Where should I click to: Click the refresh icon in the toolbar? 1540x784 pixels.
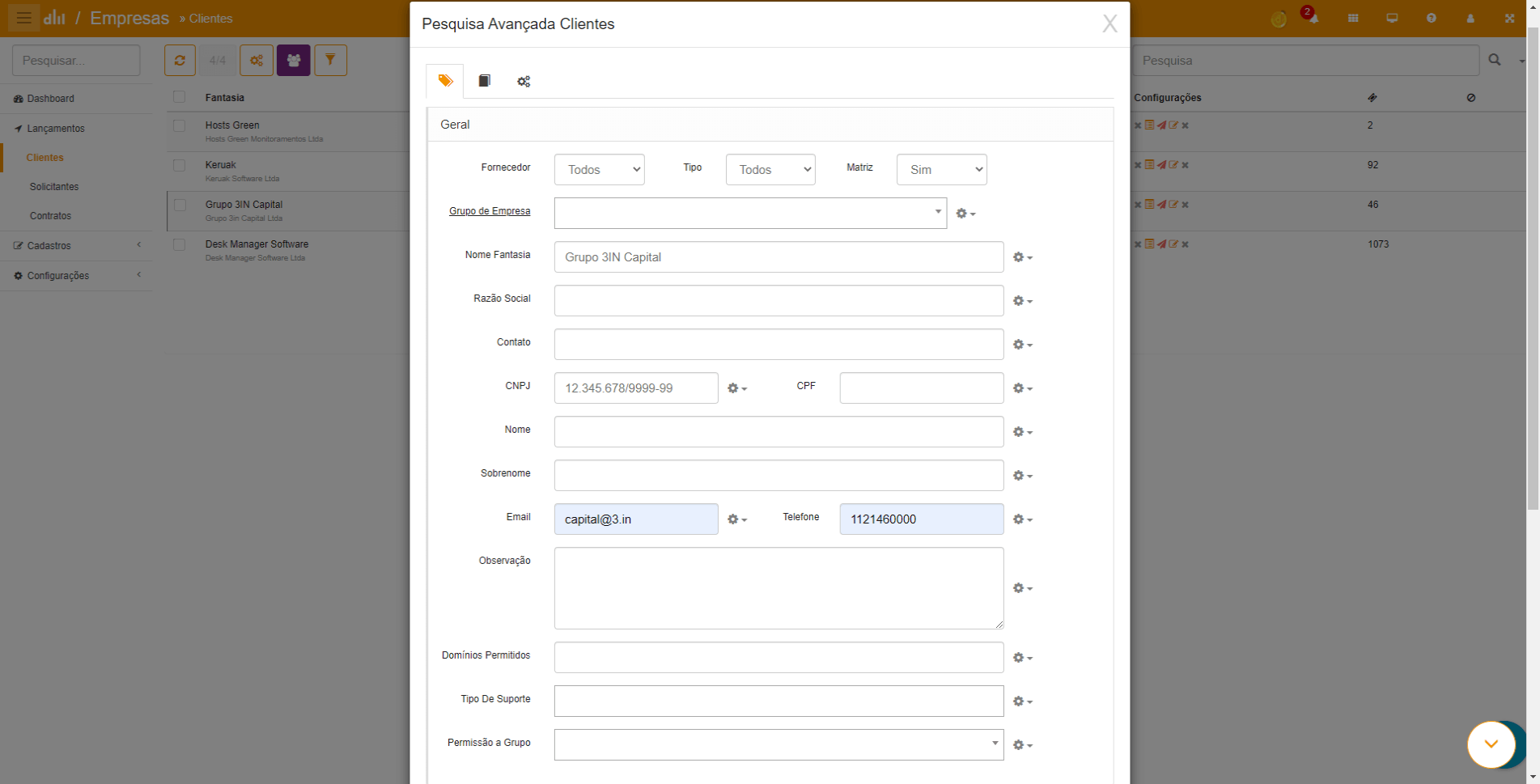[180, 61]
